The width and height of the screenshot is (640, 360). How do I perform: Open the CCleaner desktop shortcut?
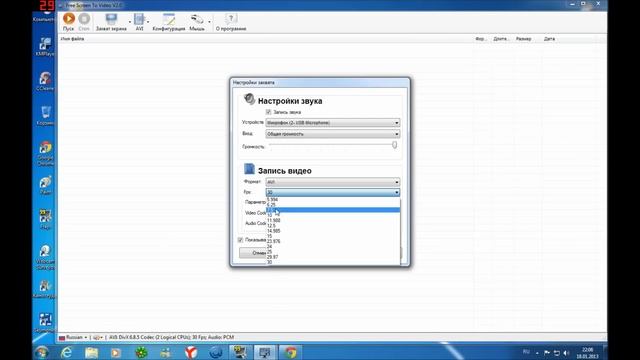[45, 81]
